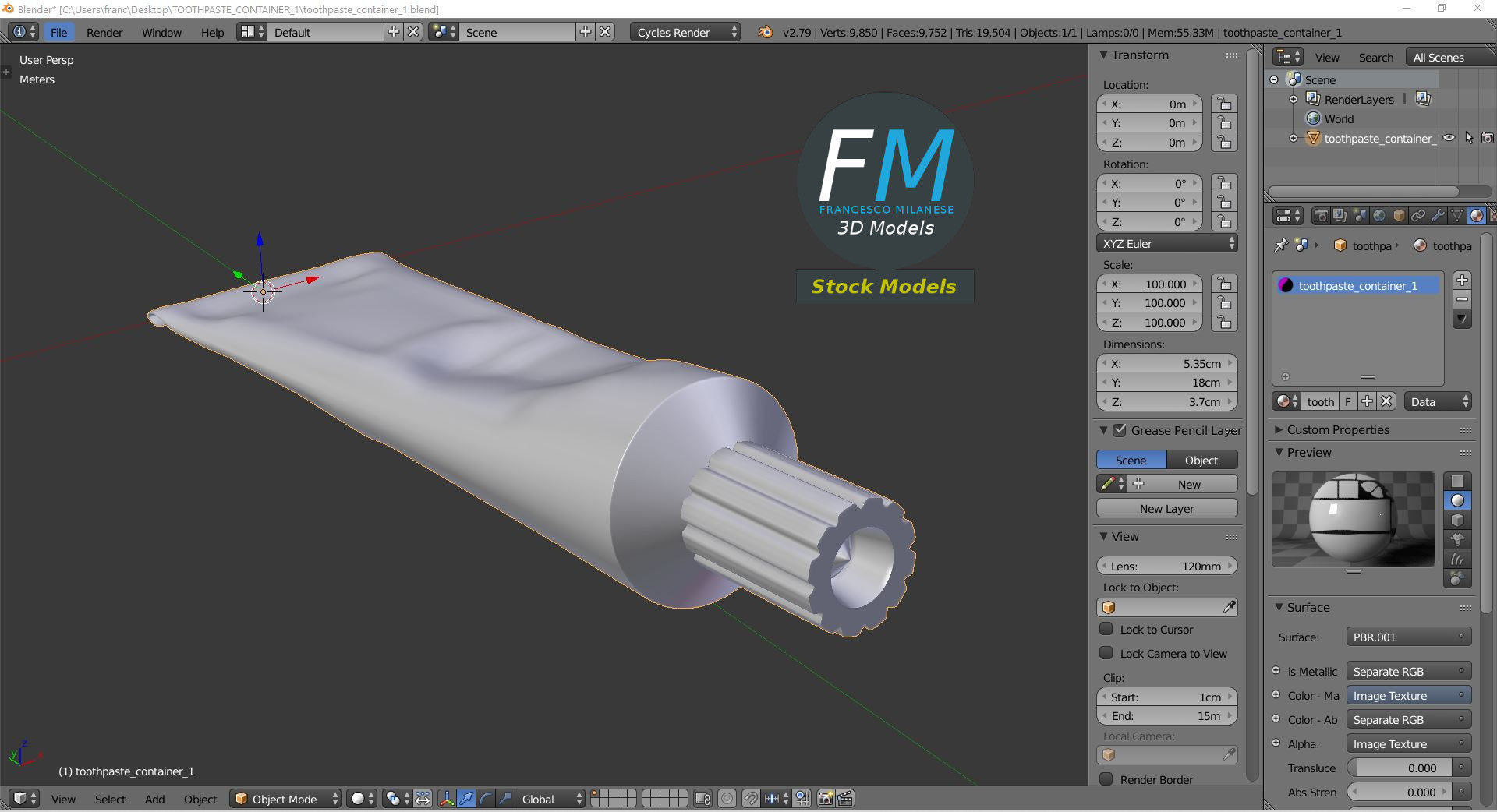Click the Transluce value slider
Screen dimensions: 1497x812
1401,768
